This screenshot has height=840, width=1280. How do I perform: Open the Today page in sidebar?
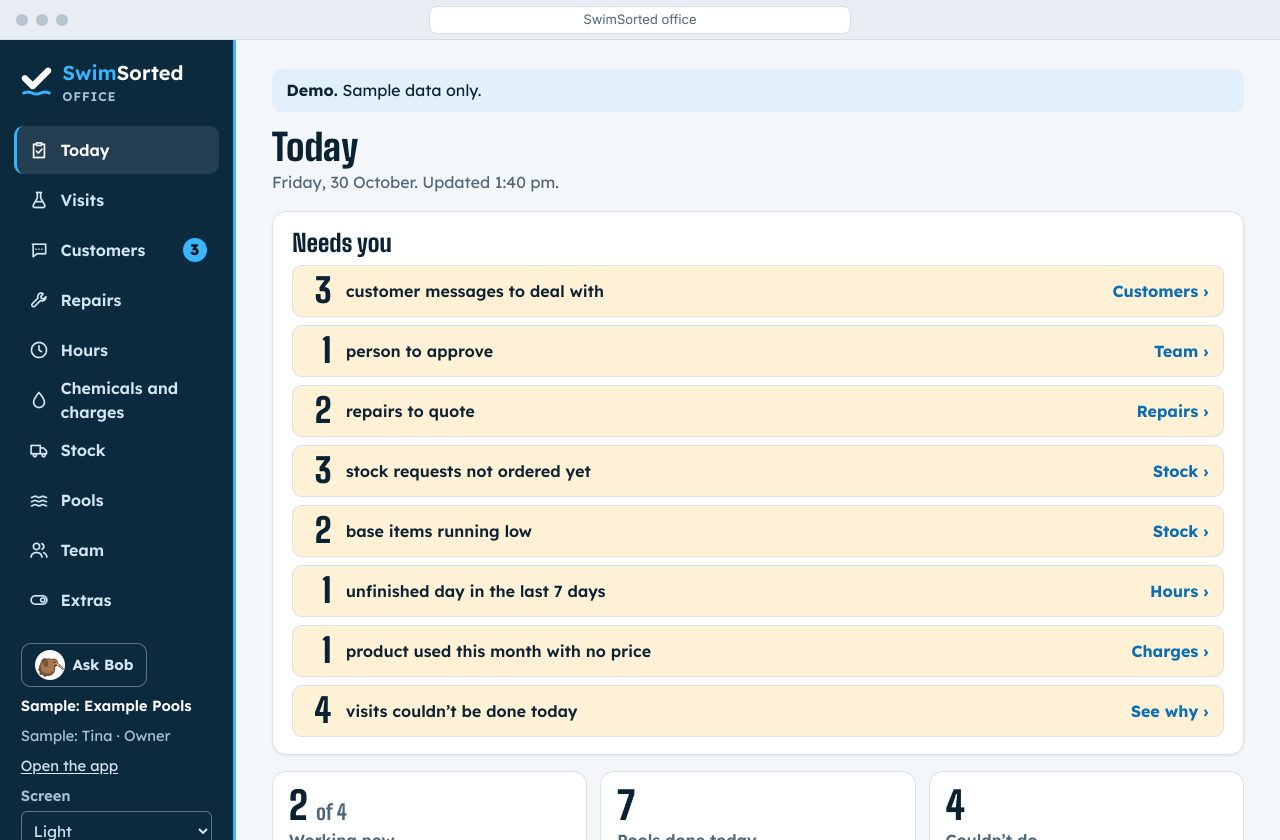click(117, 150)
